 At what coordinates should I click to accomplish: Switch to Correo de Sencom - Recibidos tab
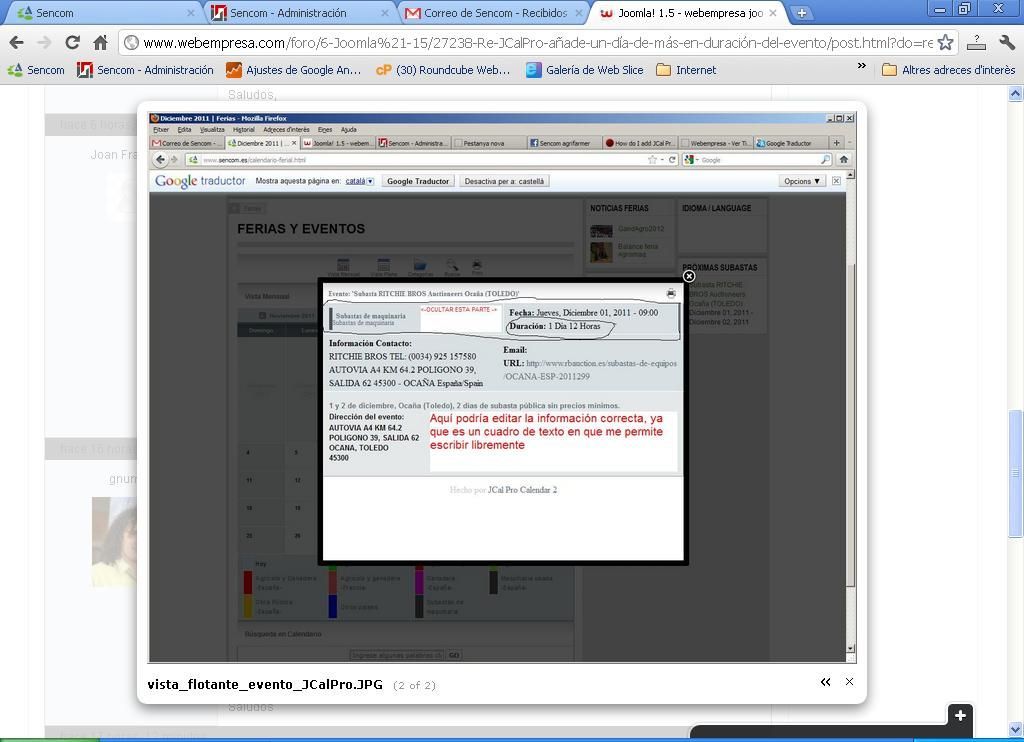point(492,13)
